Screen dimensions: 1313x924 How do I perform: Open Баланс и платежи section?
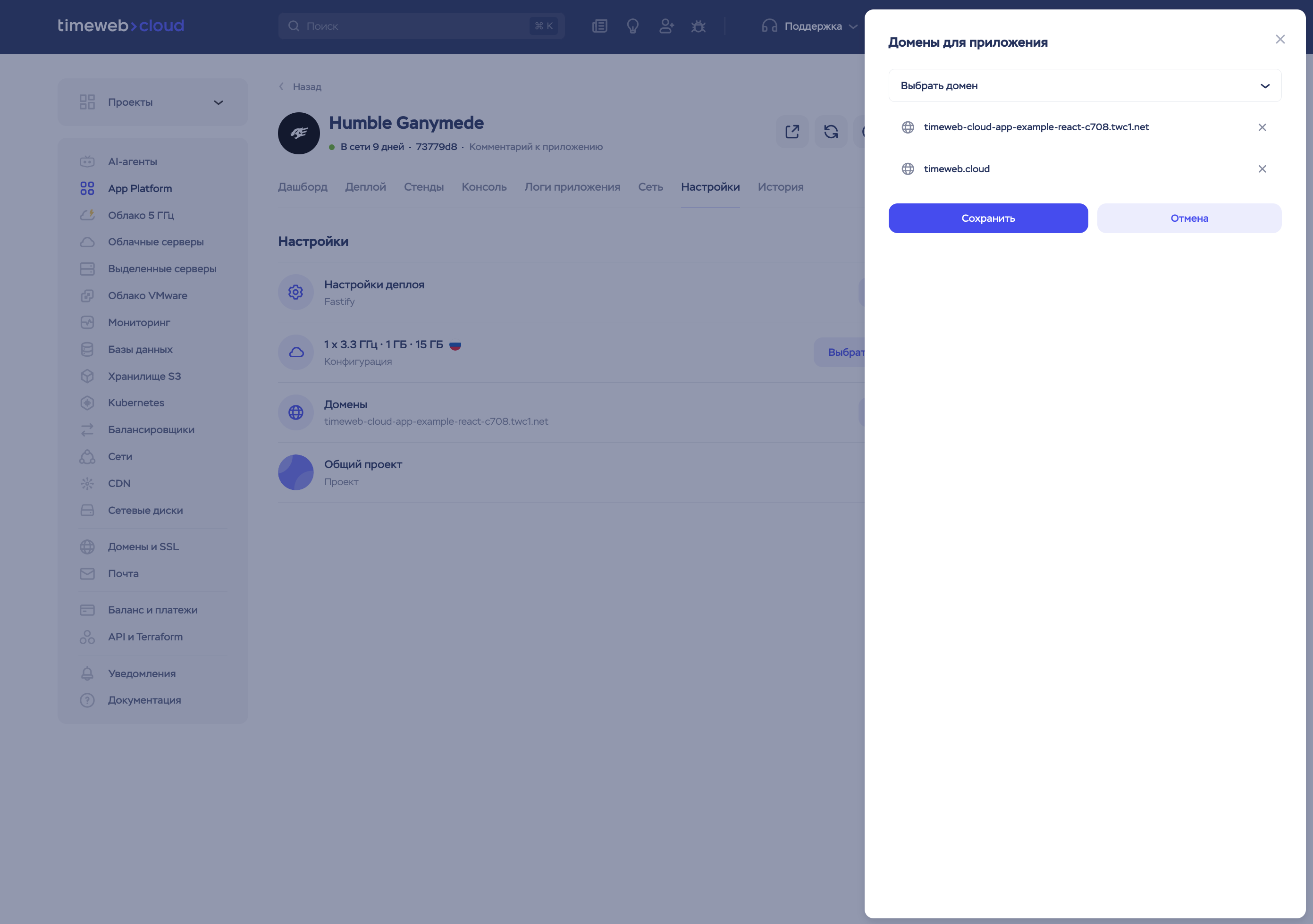tap(153, 611)
